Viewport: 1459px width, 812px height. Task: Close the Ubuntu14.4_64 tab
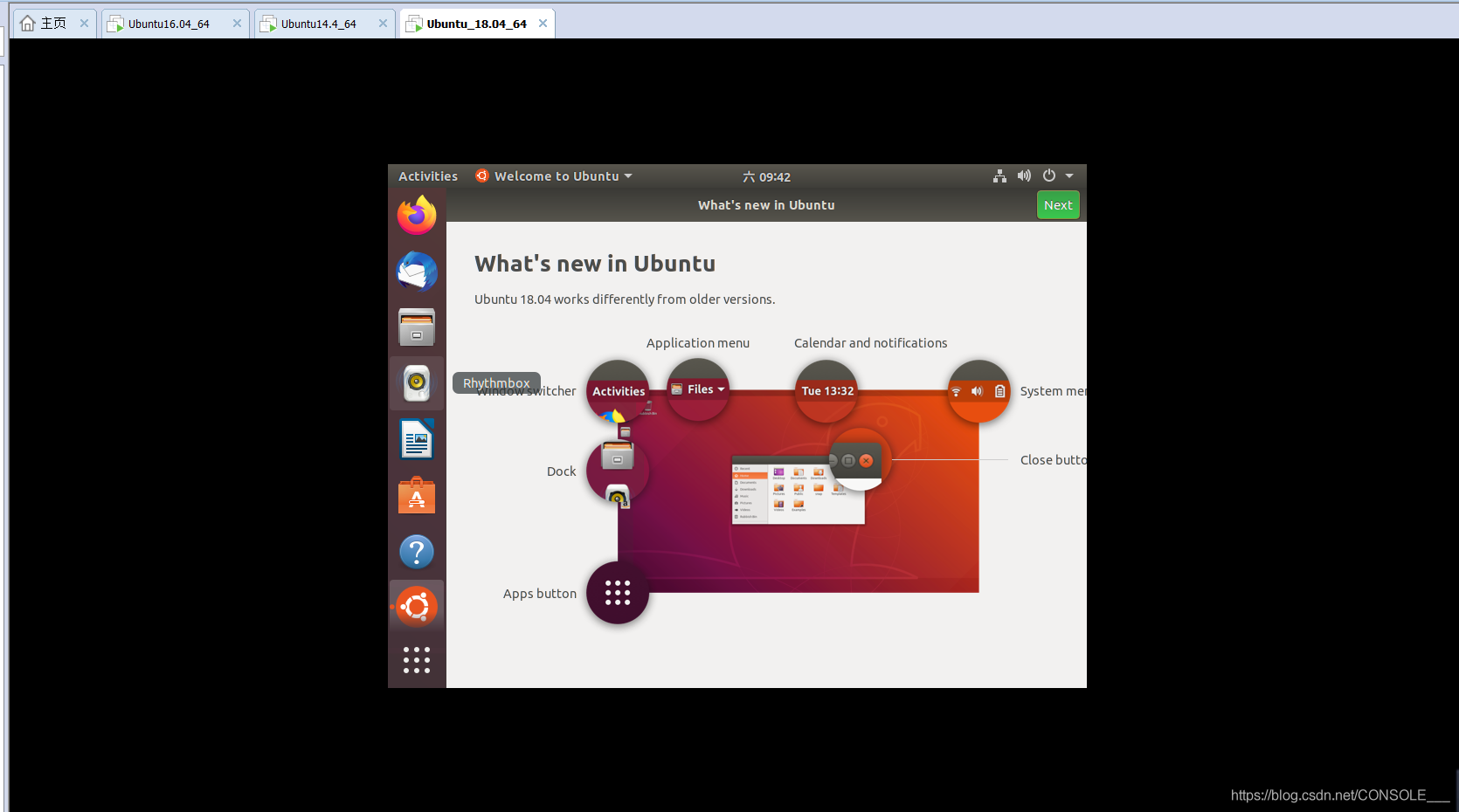pyautogui.click(x=383, y=24)
